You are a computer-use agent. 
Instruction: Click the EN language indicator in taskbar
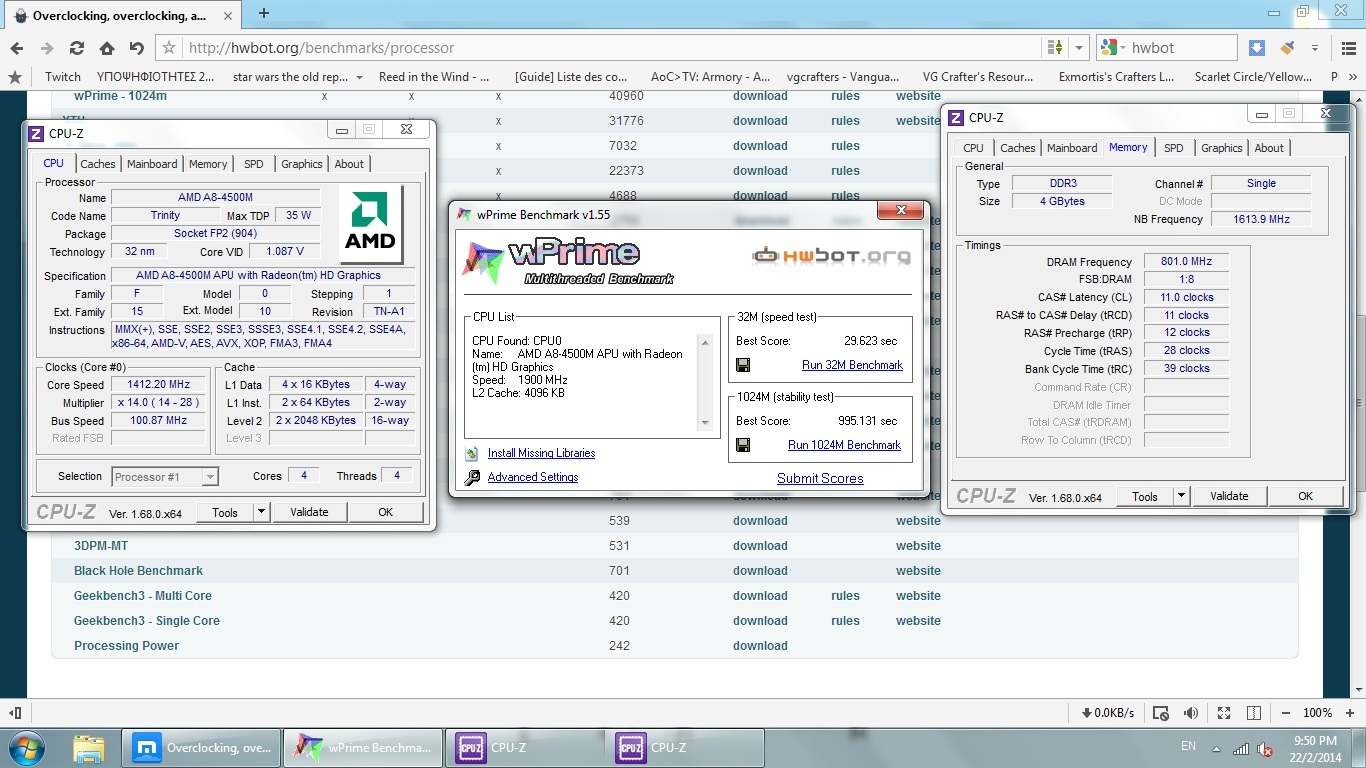tap(1188, 746)
